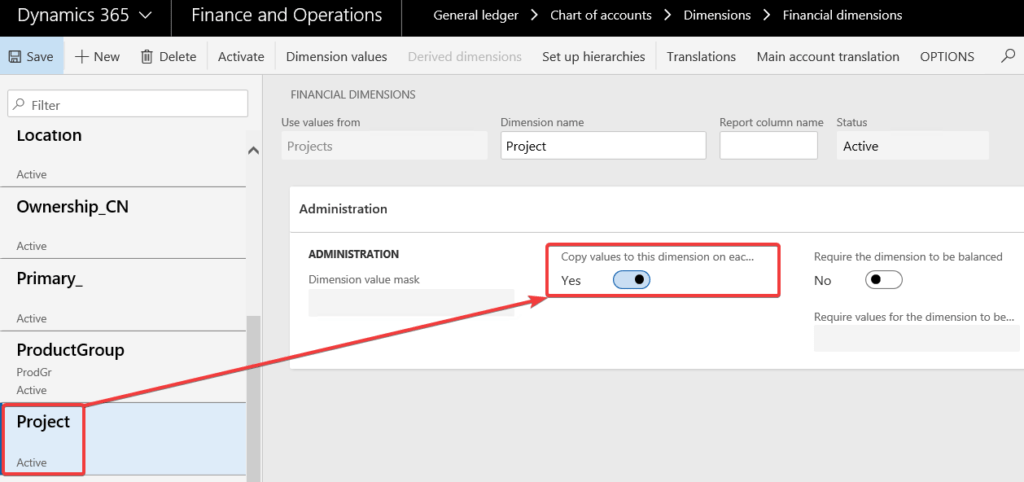The height and width of the screenshot is (482, 1024).
Task: Select Primary_ dimension
Action: click(x=123, y=295)
